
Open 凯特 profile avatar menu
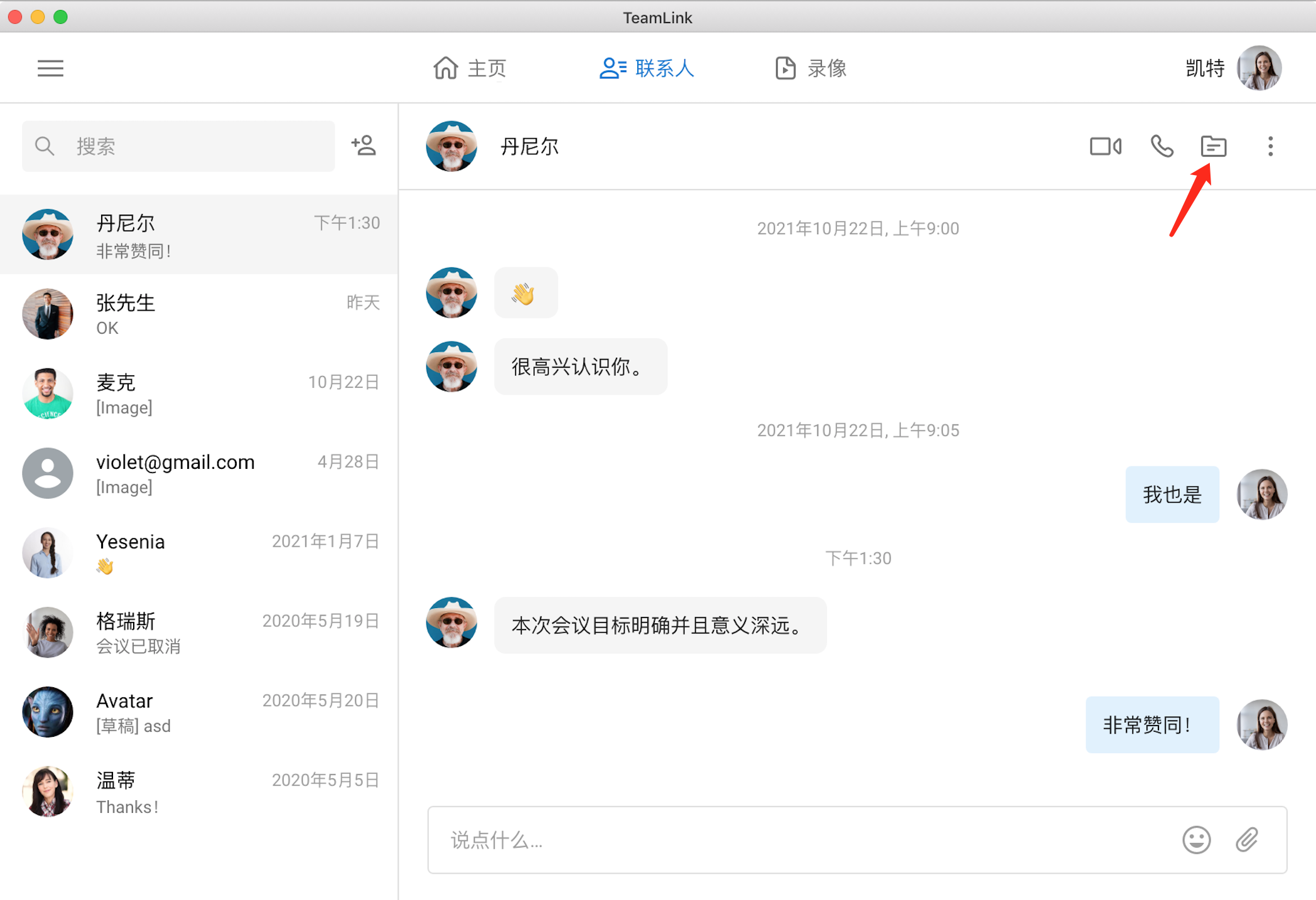[x=1259, y=68]
